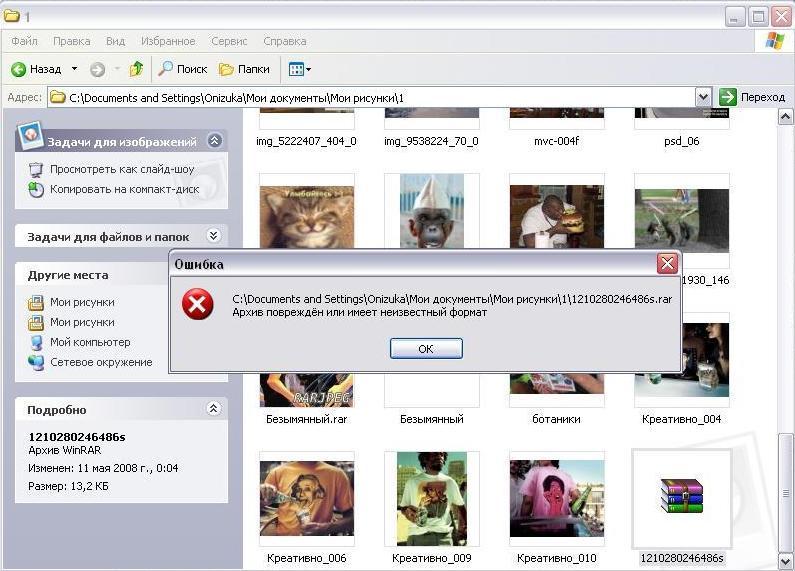Click the first Мои рисунки folder icon
795x571 pixels.
click(x=35, y=303)
